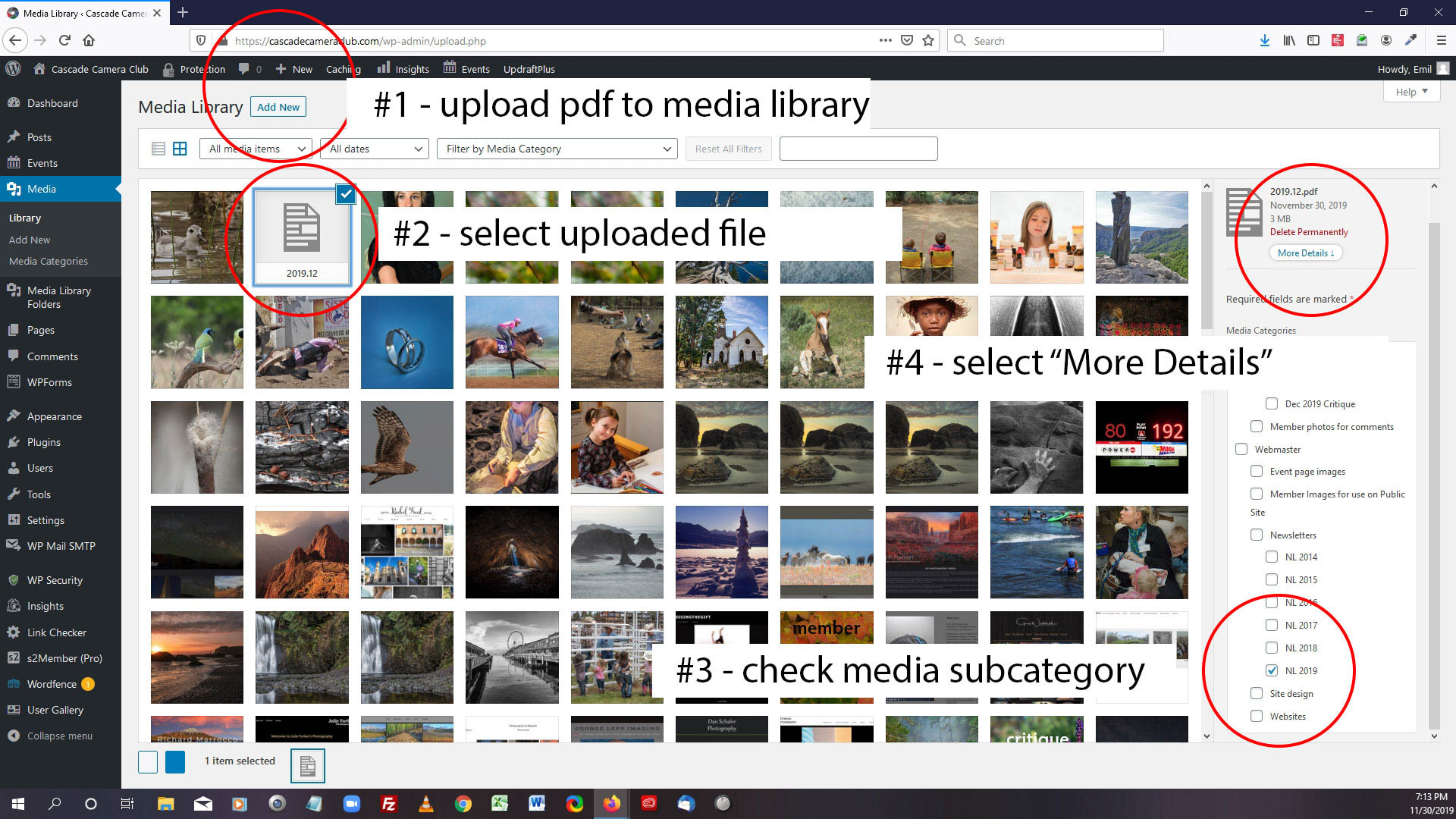Viewport: 1456px width, 819px height.
Task: Bookmark page with star icon
Action: (928, 41)
